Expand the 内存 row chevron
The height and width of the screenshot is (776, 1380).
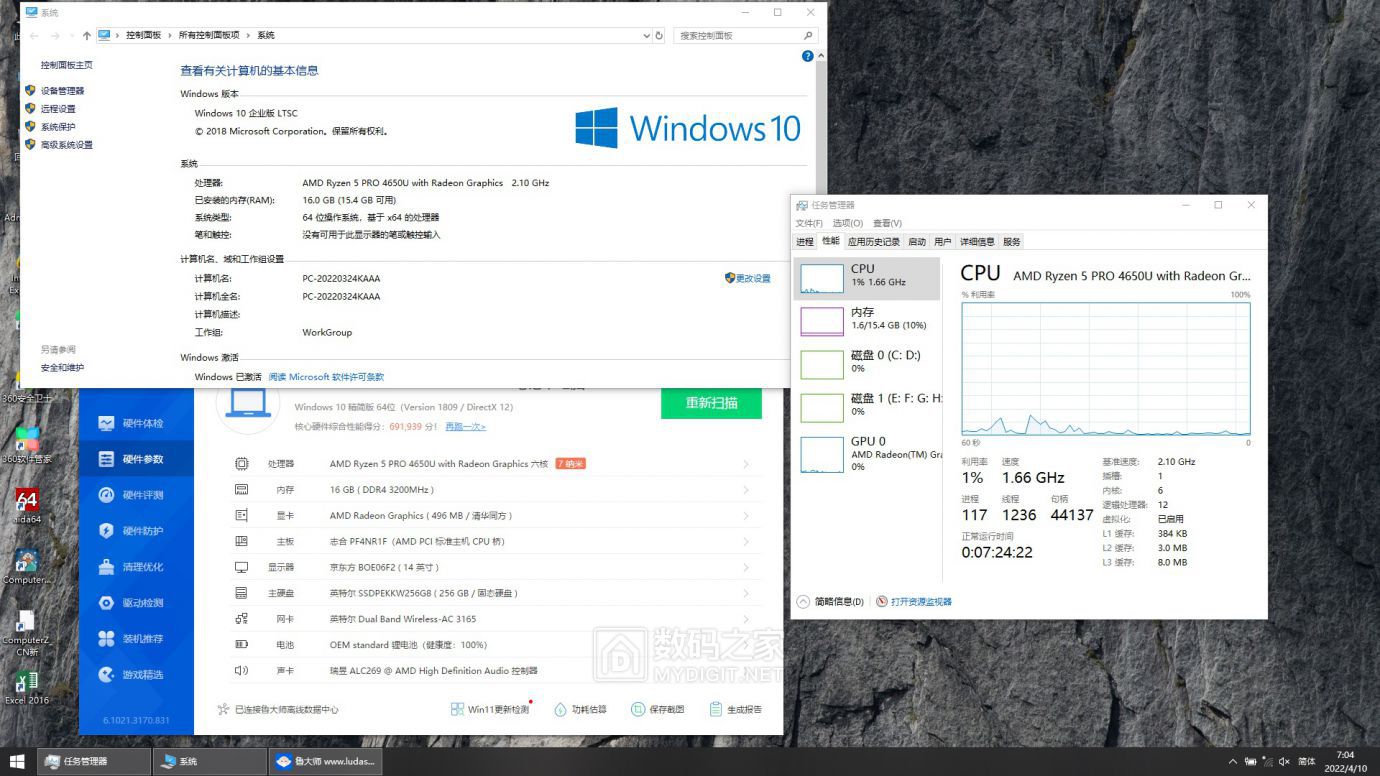[x=746, y=490]
